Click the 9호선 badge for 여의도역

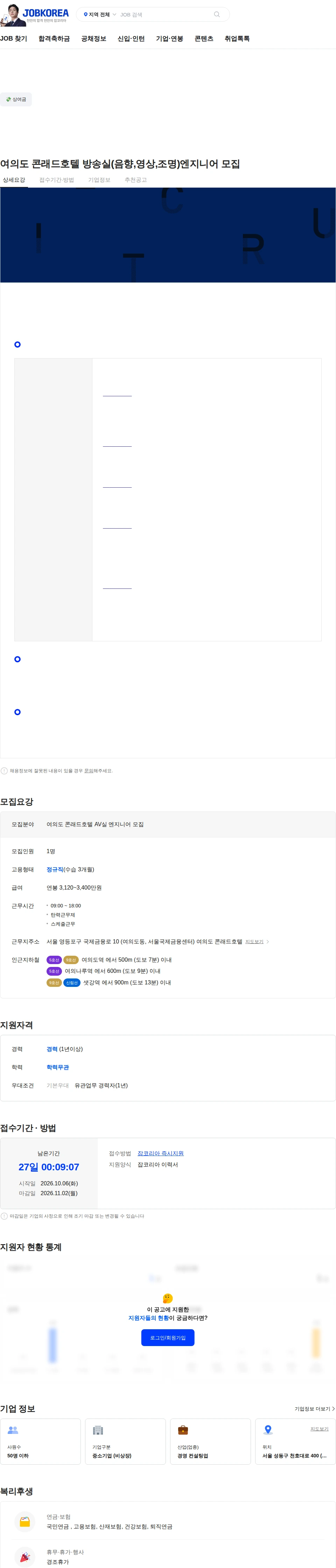[71, 960]
